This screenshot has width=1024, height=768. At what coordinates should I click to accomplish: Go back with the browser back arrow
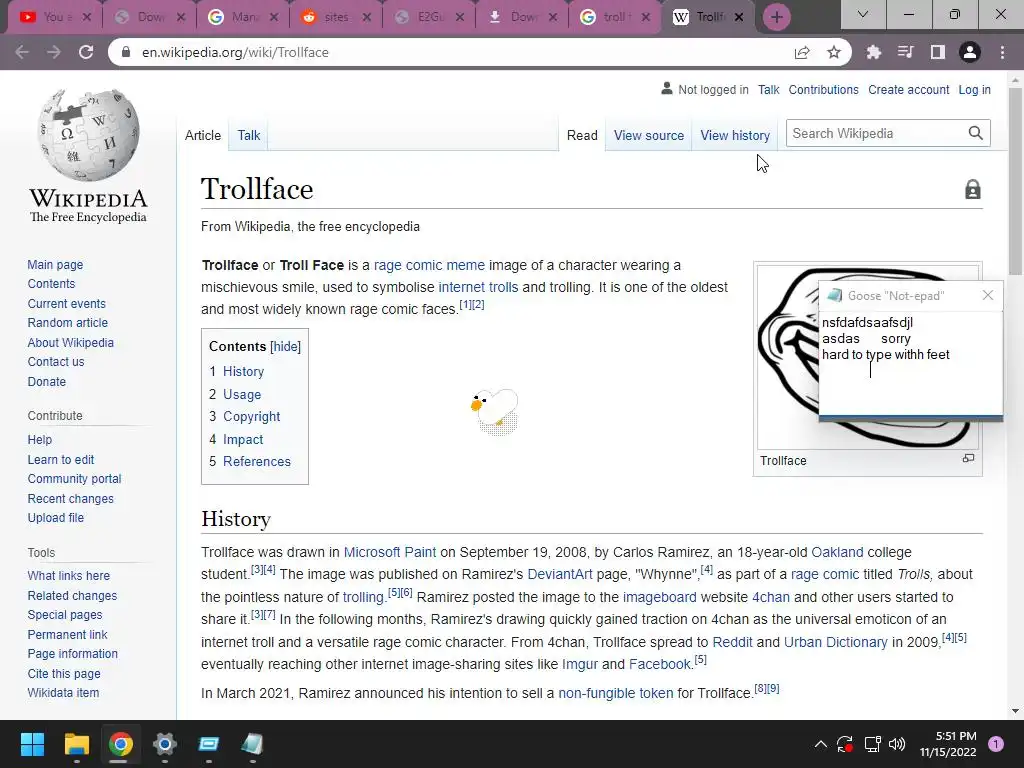pos(22,52)
